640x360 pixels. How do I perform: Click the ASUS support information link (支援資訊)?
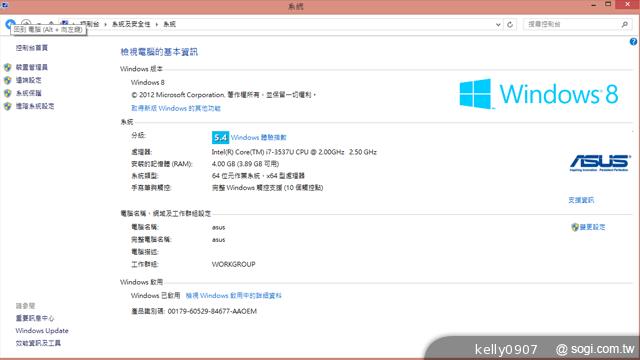581,200
